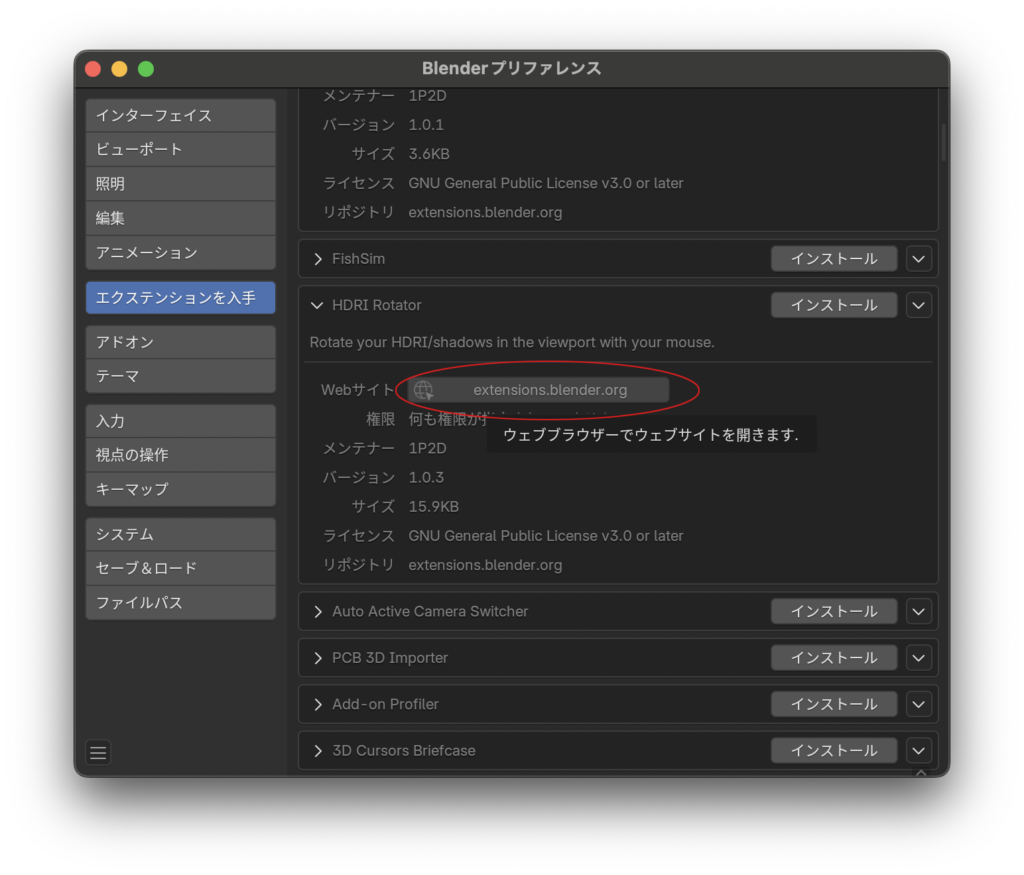Install the HDRI Rotator extension
The image size is (1024, 875).
834,306
